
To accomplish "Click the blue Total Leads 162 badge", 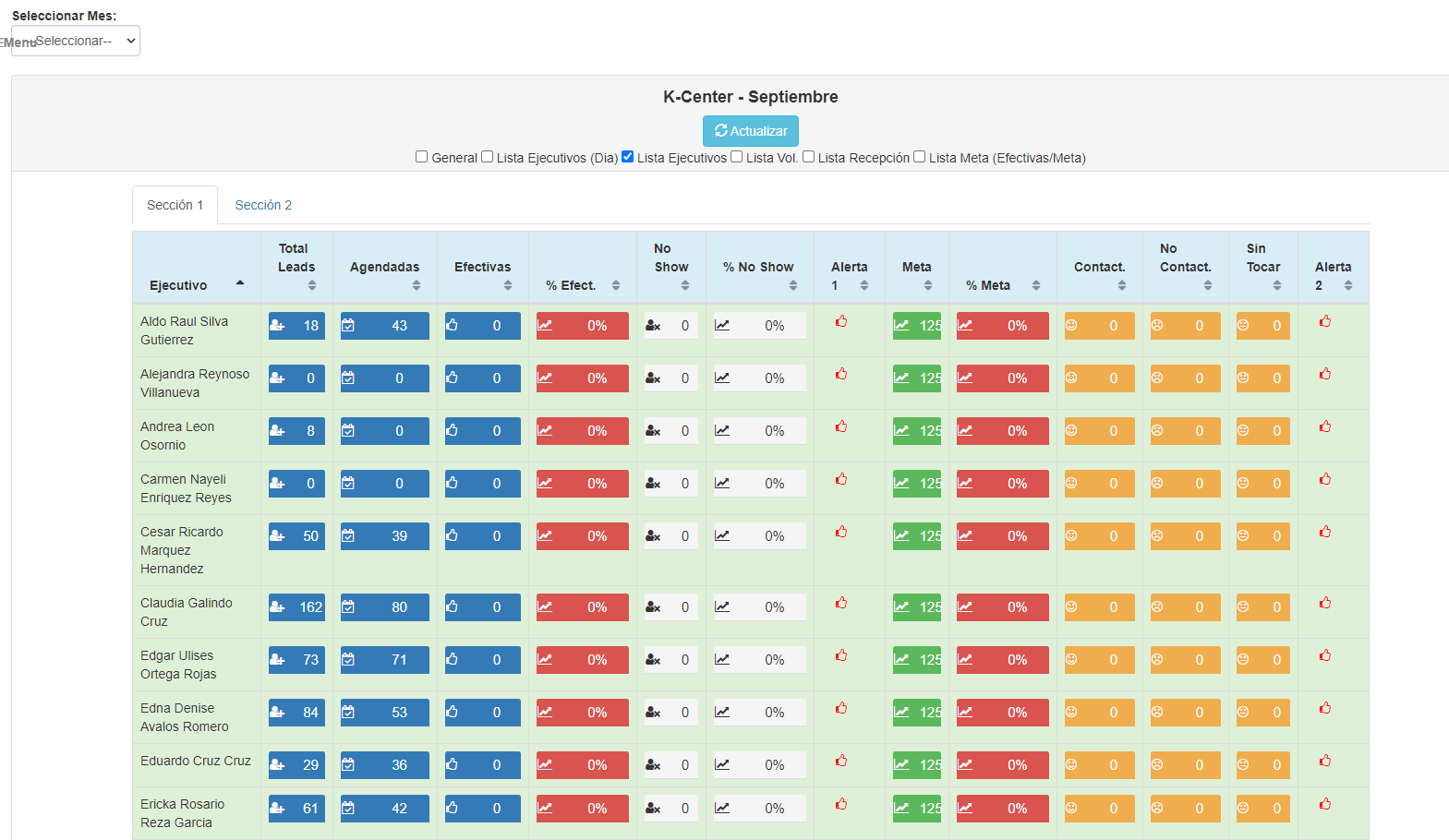I will [297, 606].
